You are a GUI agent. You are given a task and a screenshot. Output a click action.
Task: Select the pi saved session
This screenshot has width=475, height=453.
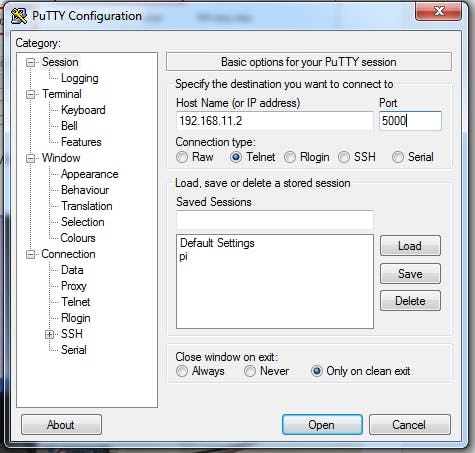pos(183,257)
